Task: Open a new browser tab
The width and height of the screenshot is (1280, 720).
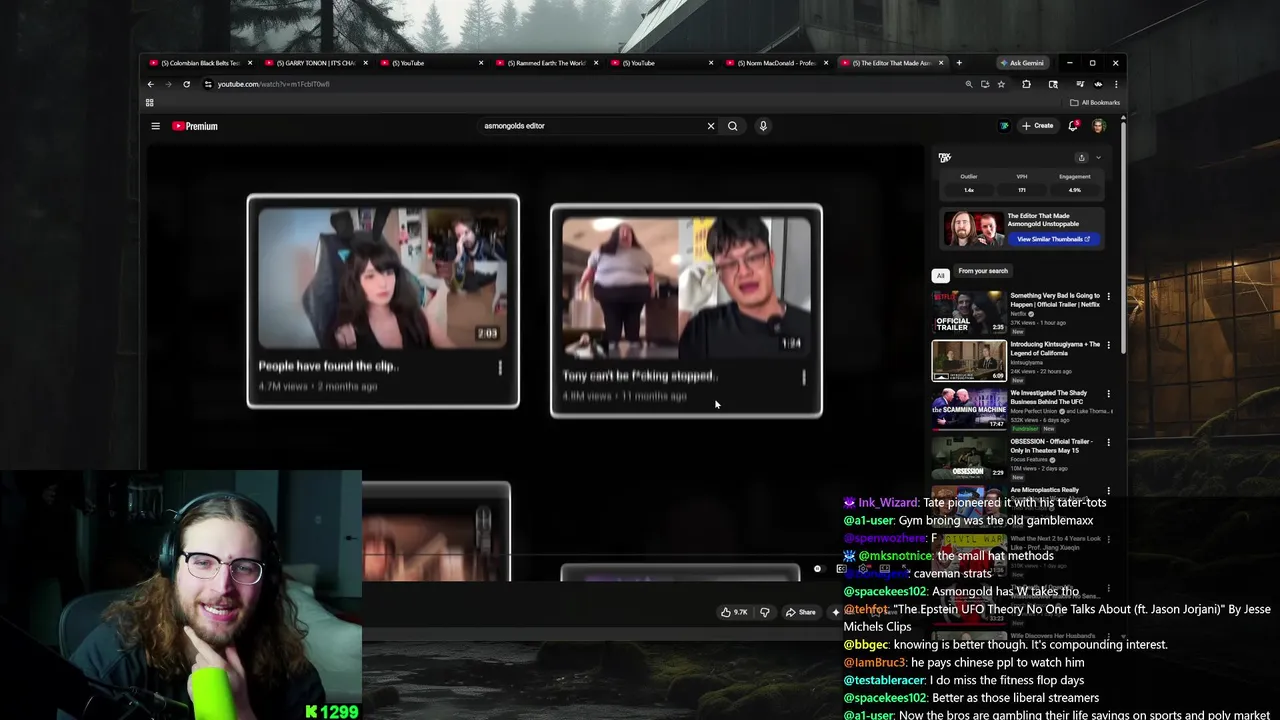Action: click(x=959, y=63)
